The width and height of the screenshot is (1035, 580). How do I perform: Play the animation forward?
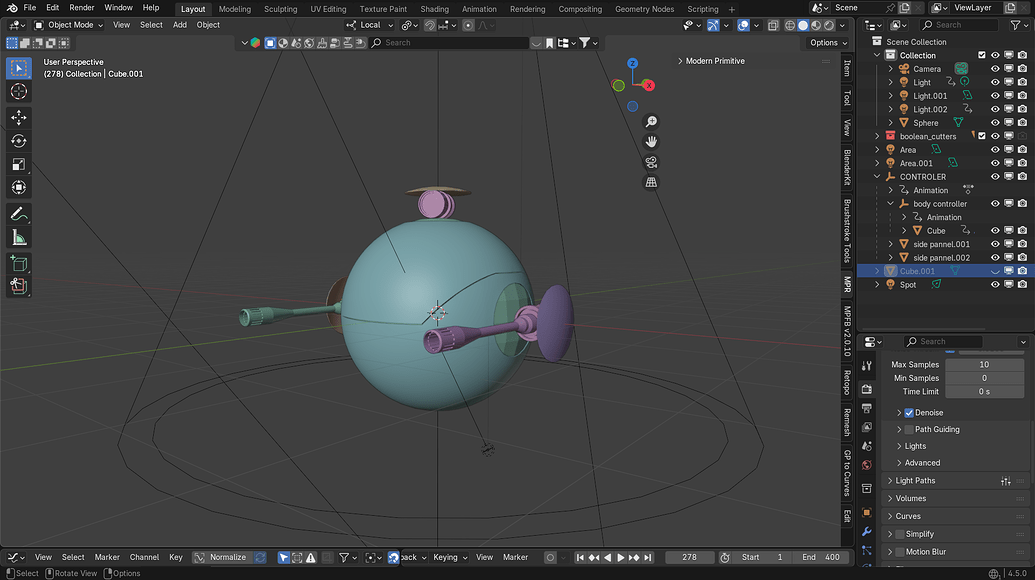click(620, 558)
